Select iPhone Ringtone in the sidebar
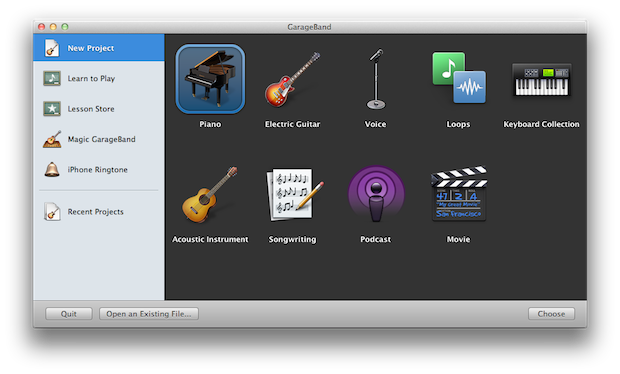The height and width of the screenshot is (374, 620). pyautogui.click(x=99, y=170)
